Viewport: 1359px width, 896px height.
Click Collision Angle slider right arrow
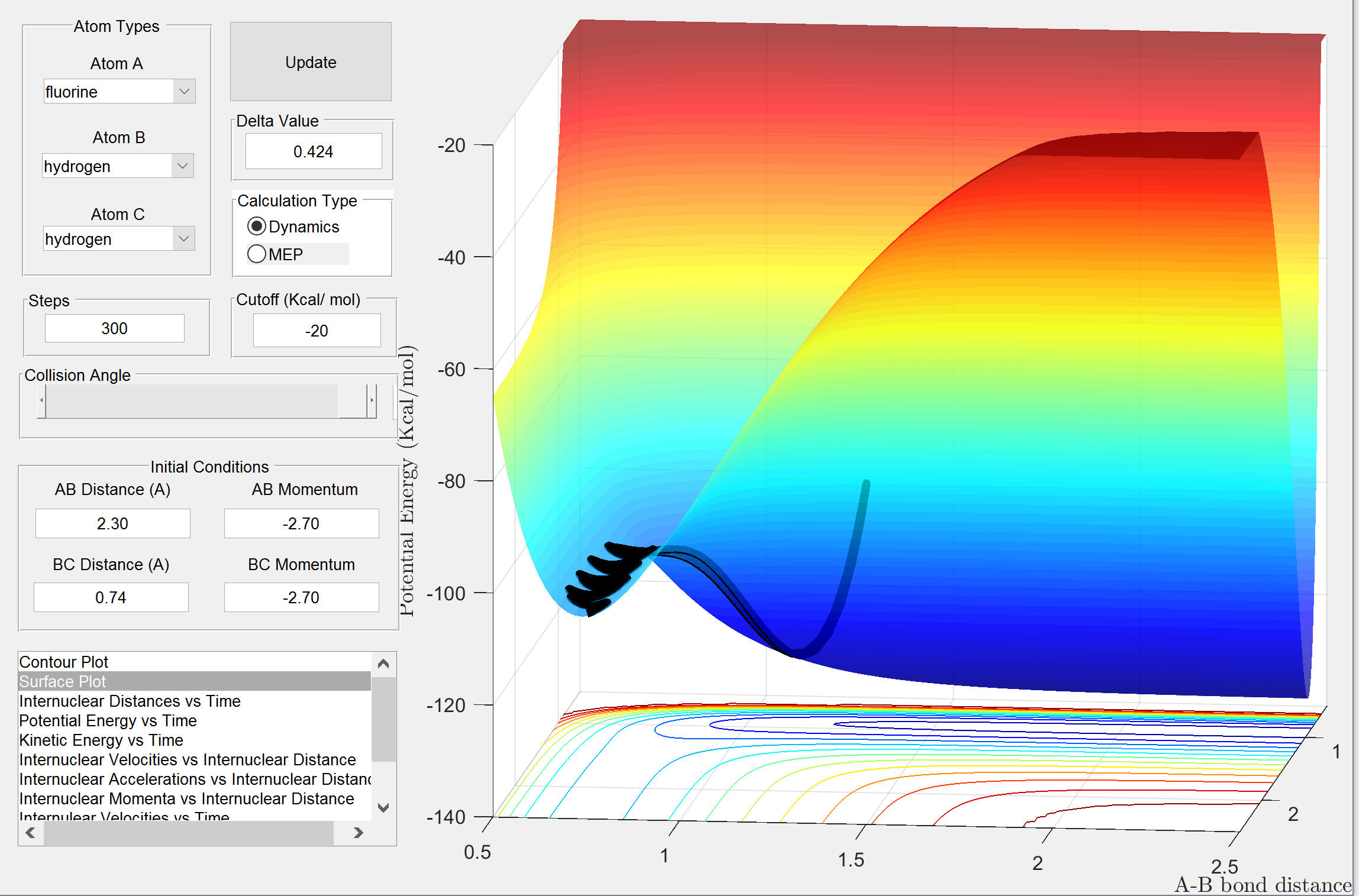(x=372, y=401)
